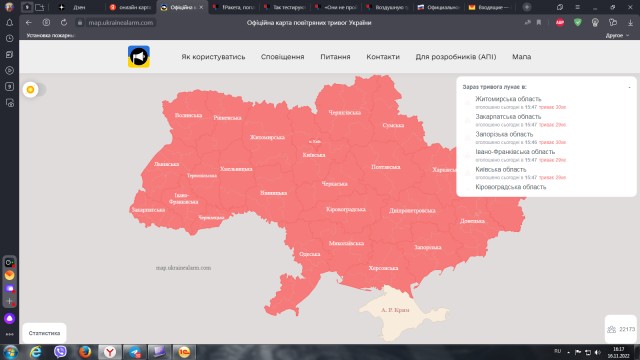Viewport: 640px width, 360px height.
Task: Go back with the browser back arrow
Action: pyautogui.click(x=28, y=23)
